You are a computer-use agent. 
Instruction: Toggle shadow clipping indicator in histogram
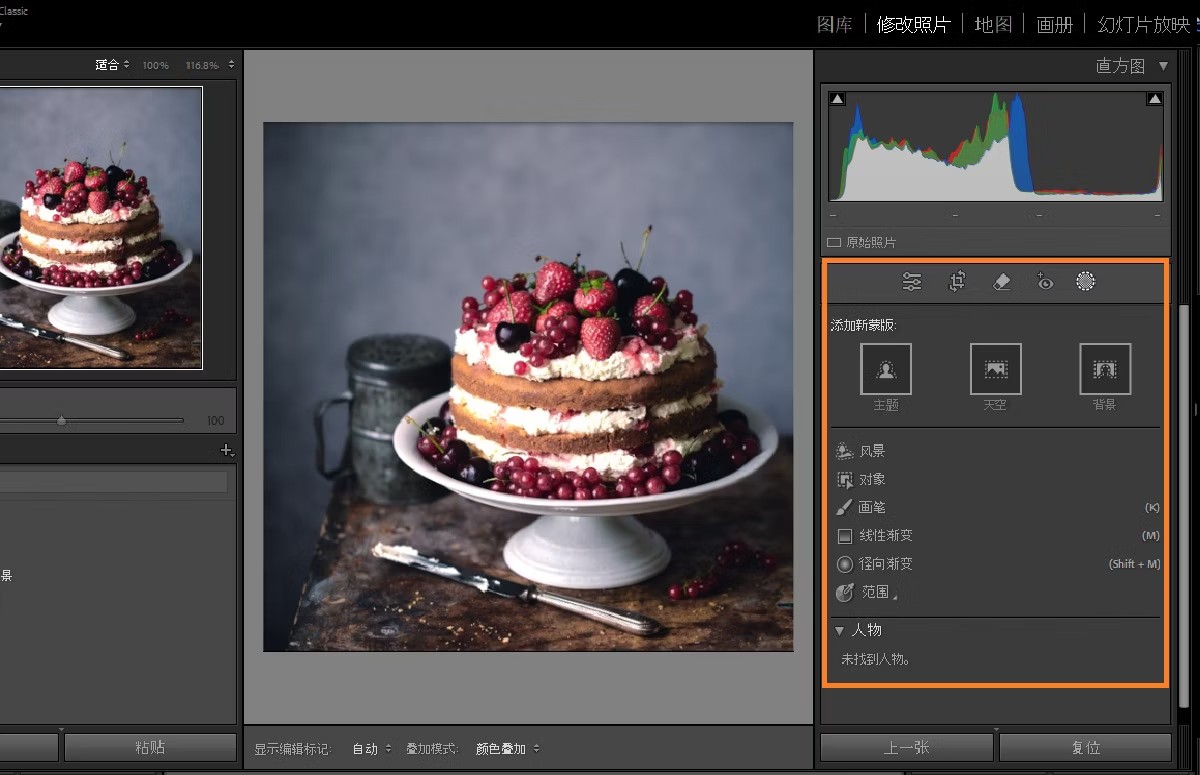tap(838, 99)
